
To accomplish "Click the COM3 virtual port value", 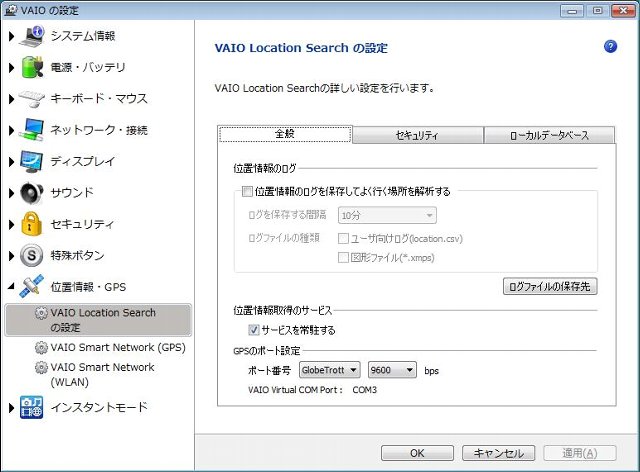I will tap(364, 390).
